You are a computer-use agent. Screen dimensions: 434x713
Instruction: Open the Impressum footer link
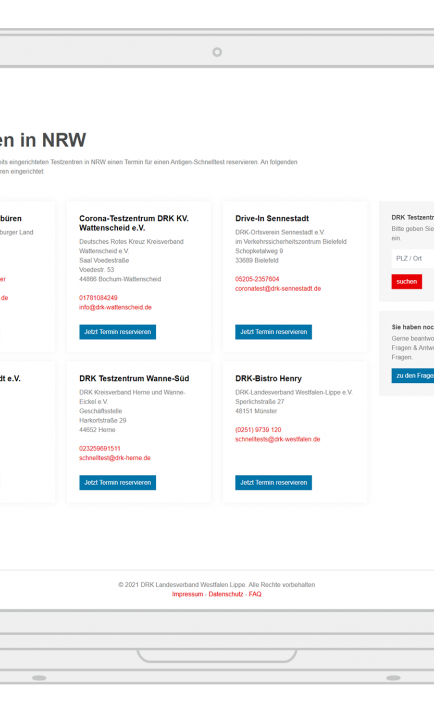click(x=187, y=594)
